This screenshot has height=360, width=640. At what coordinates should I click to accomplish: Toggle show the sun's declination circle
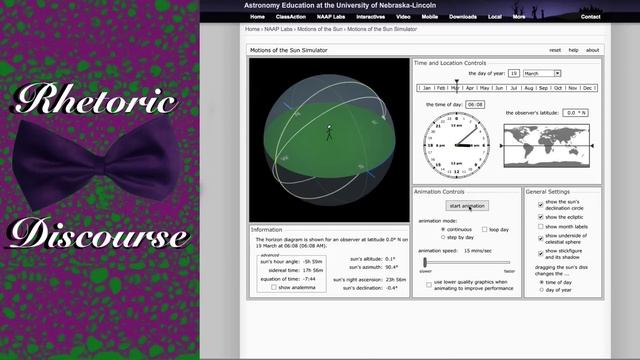coord(540,204)
